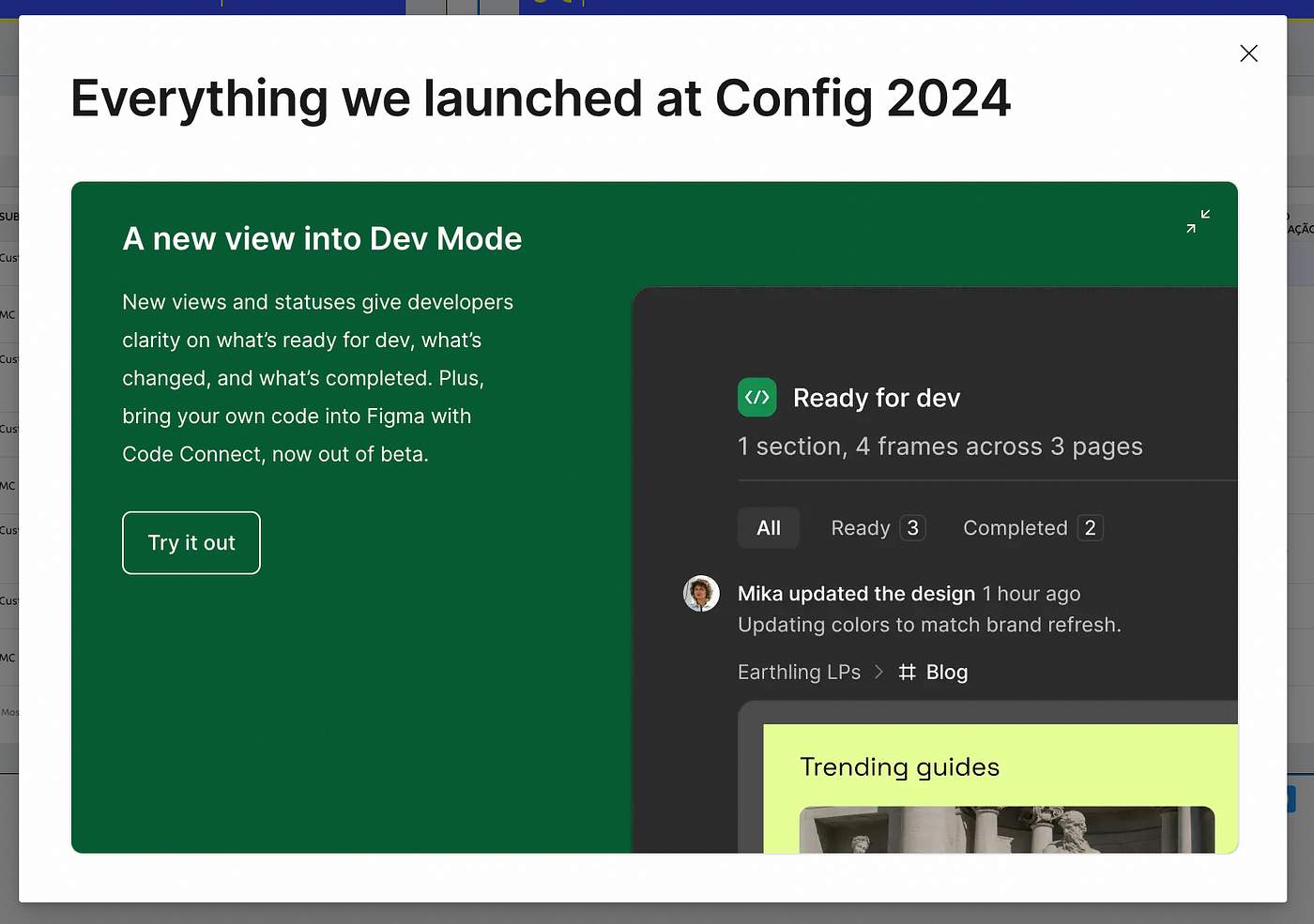
Task: Click Mika's avatar photo
Action: tap(701, 594)
